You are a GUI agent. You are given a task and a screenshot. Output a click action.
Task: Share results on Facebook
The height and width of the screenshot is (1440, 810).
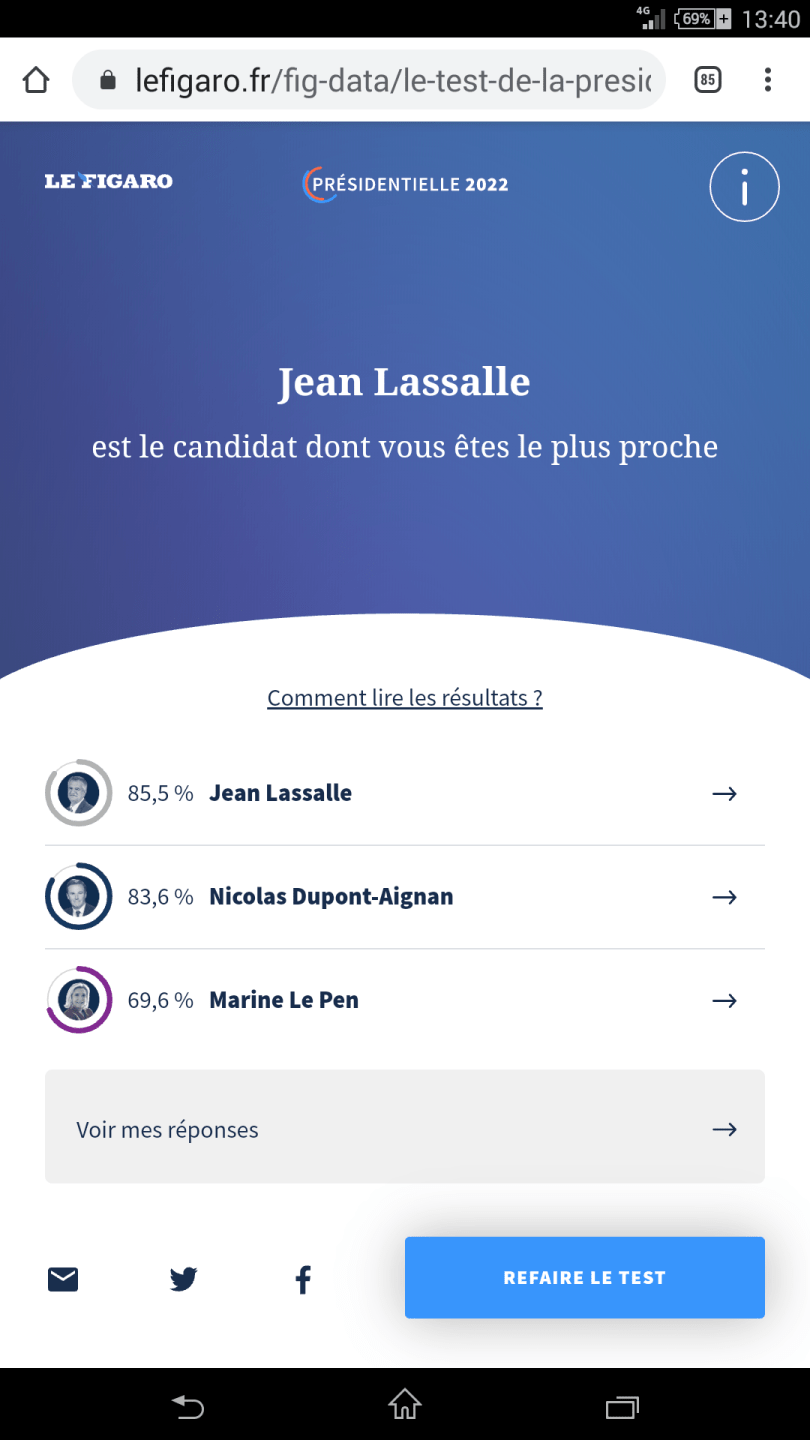[x=303, y=1278]
